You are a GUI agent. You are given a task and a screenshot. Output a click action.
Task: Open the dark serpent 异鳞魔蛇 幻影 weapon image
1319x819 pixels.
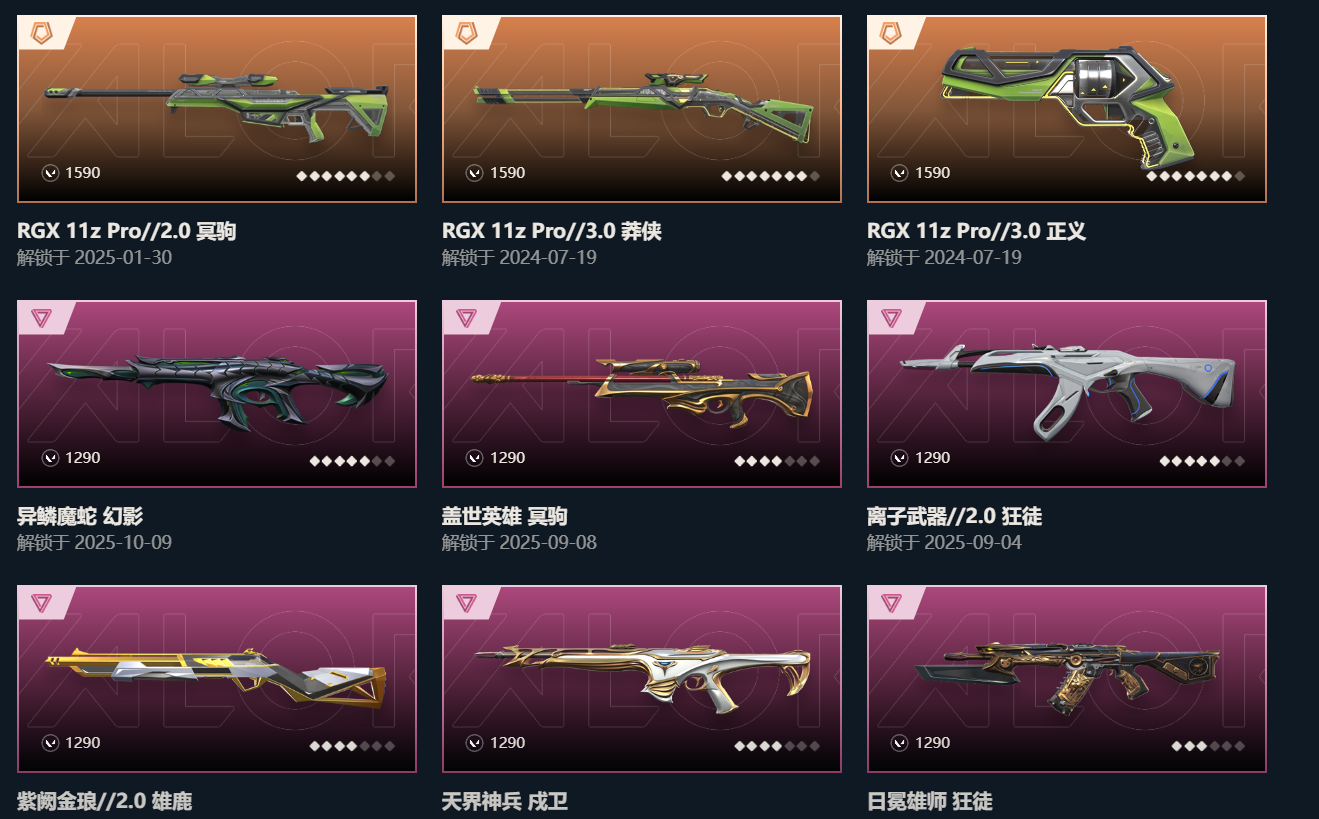point(218,393)
